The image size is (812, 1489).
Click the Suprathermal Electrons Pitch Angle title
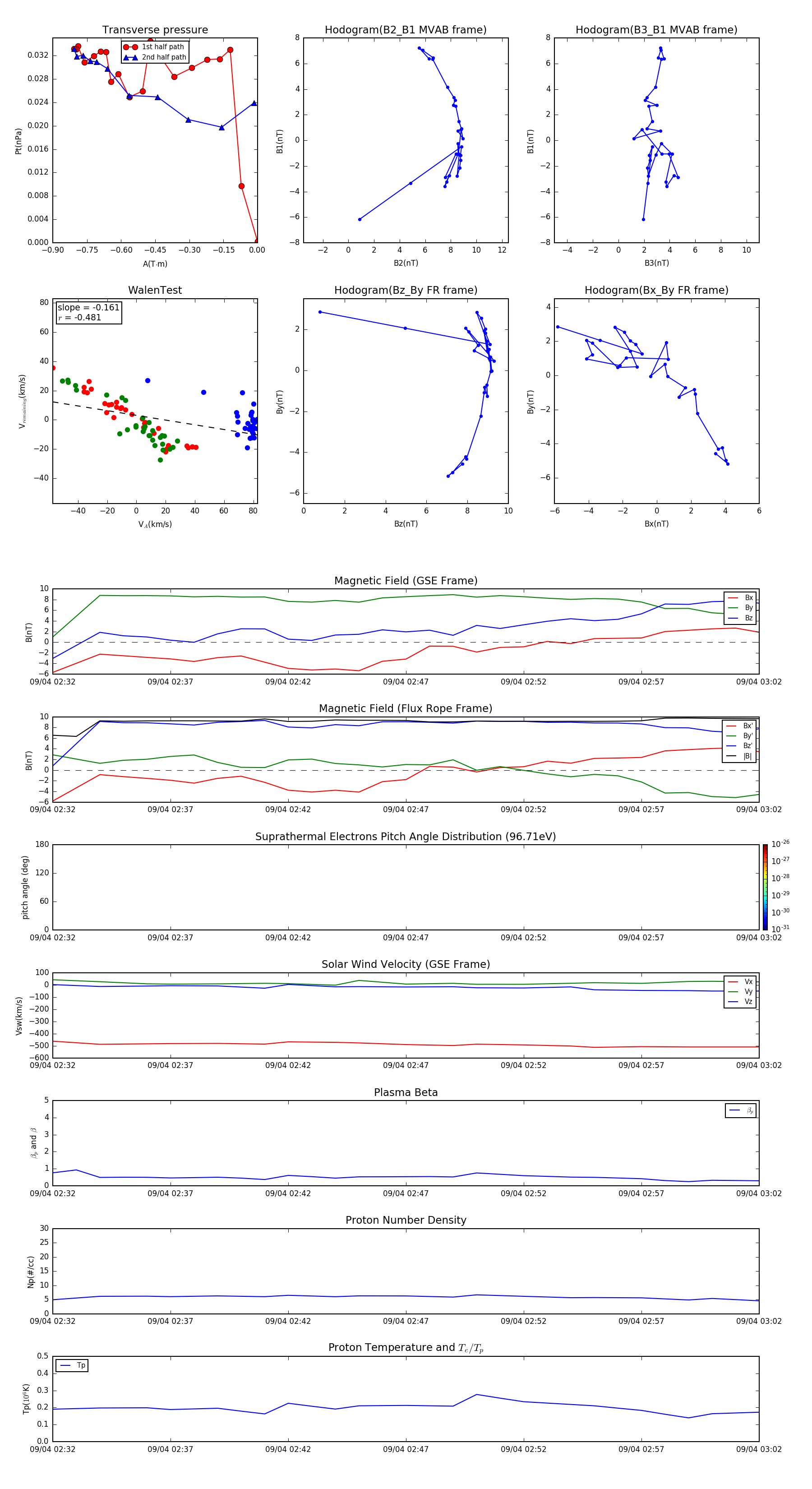point(406,837)
